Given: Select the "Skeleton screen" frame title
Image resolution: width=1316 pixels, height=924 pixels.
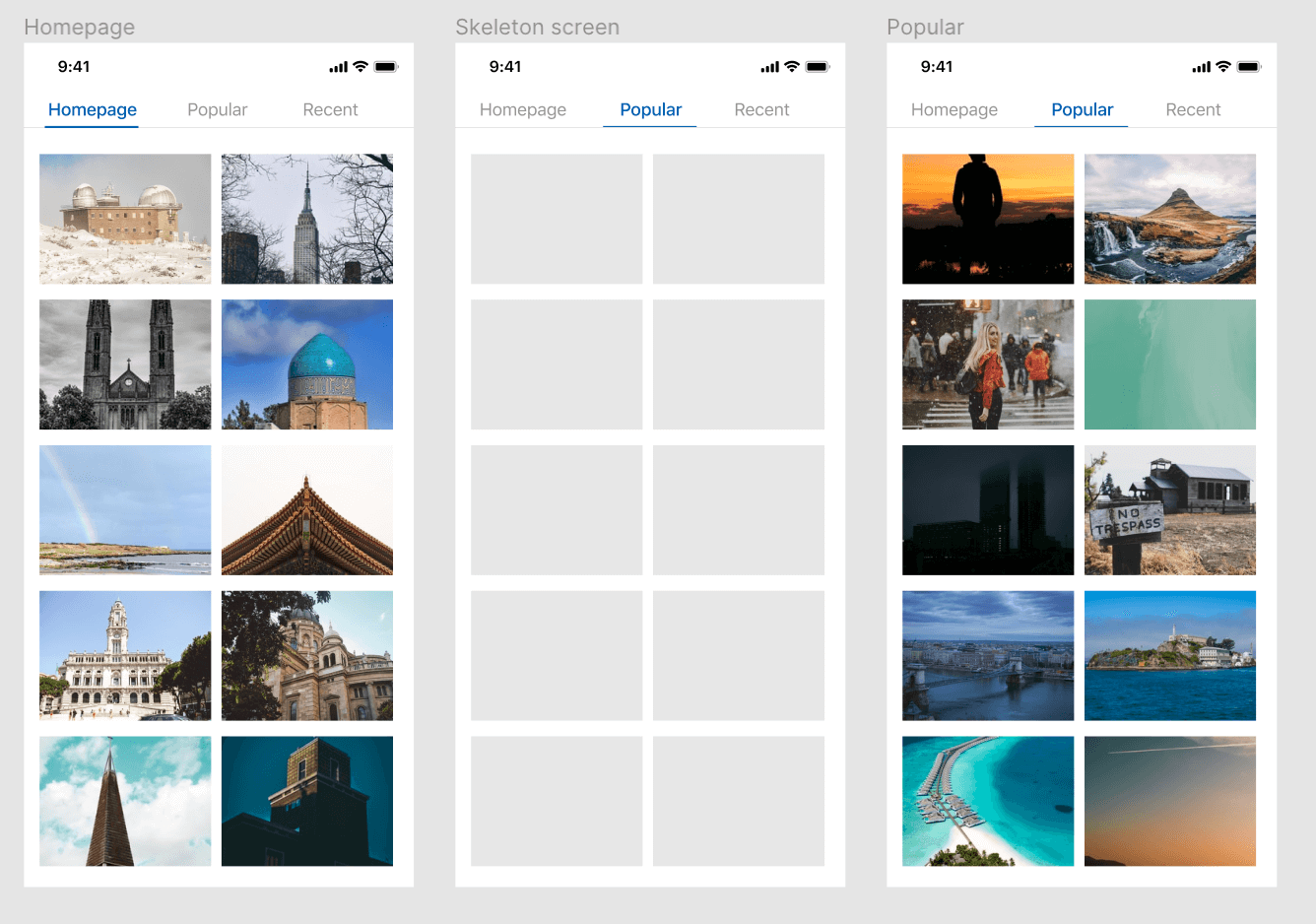Looking at the screenshot, I should tap(537, 27).
